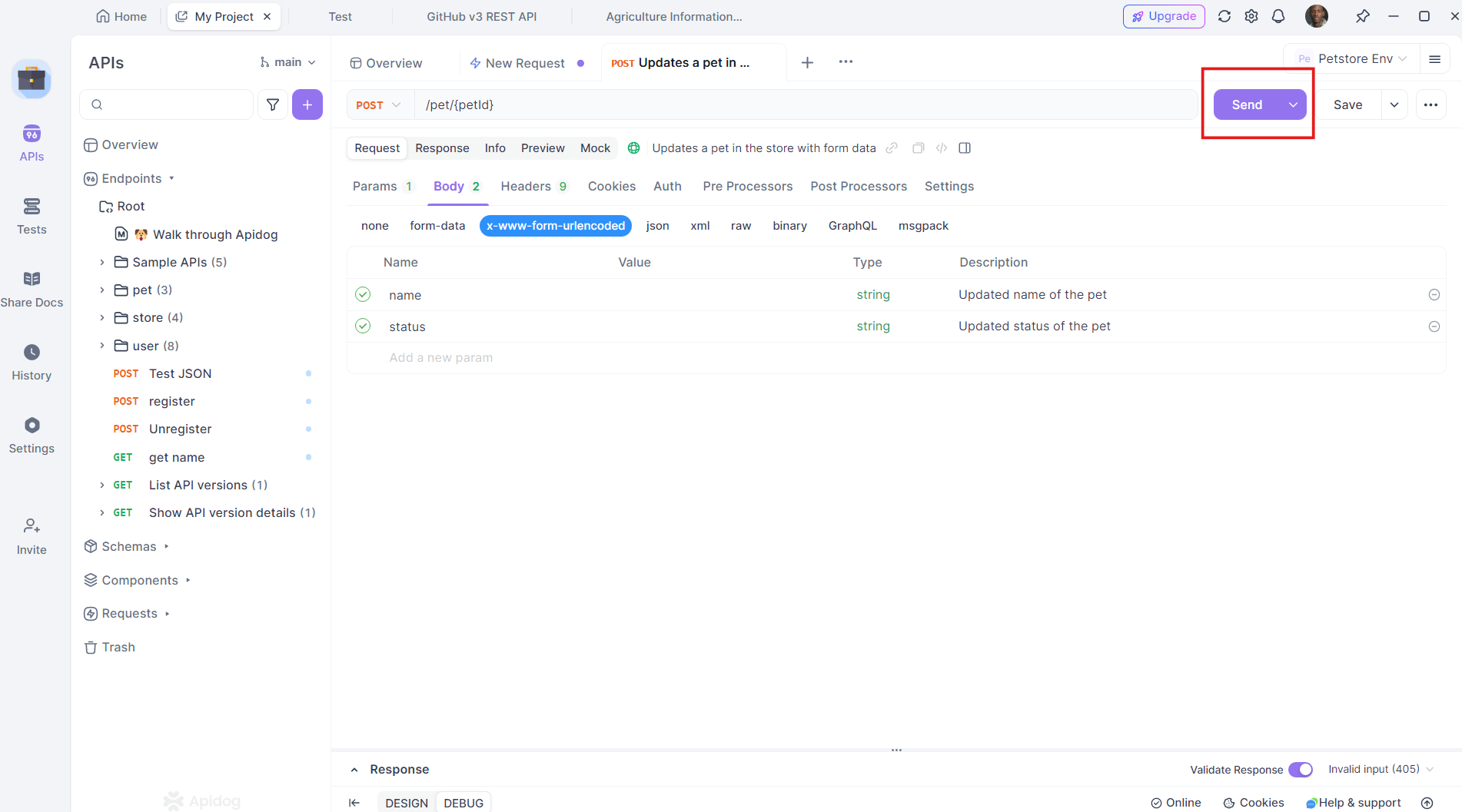This screenshot has height=812, width=1462.
Task: Collapse the sidebar with arrow icon
Action: [354, 803]
